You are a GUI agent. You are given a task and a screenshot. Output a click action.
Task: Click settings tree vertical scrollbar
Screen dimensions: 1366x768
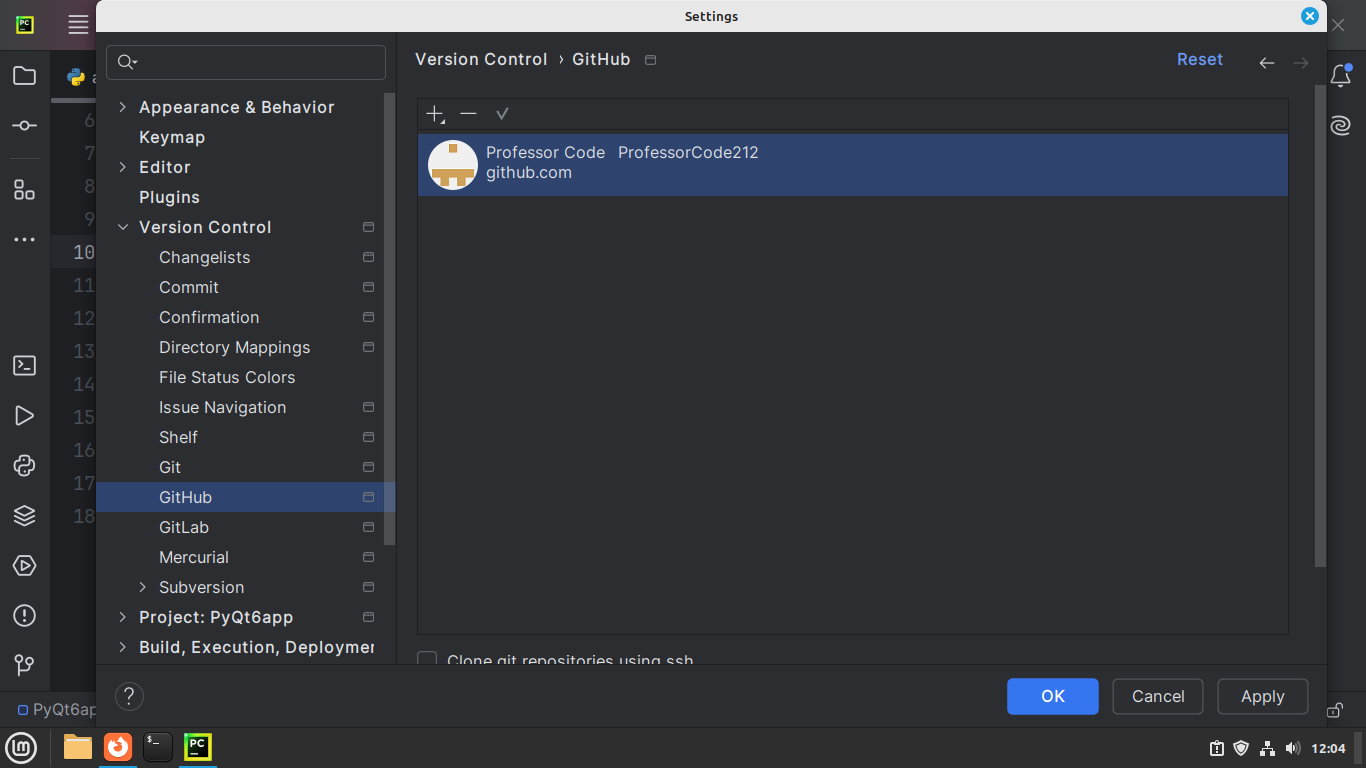pyautogui.click(x=390, y=320)
